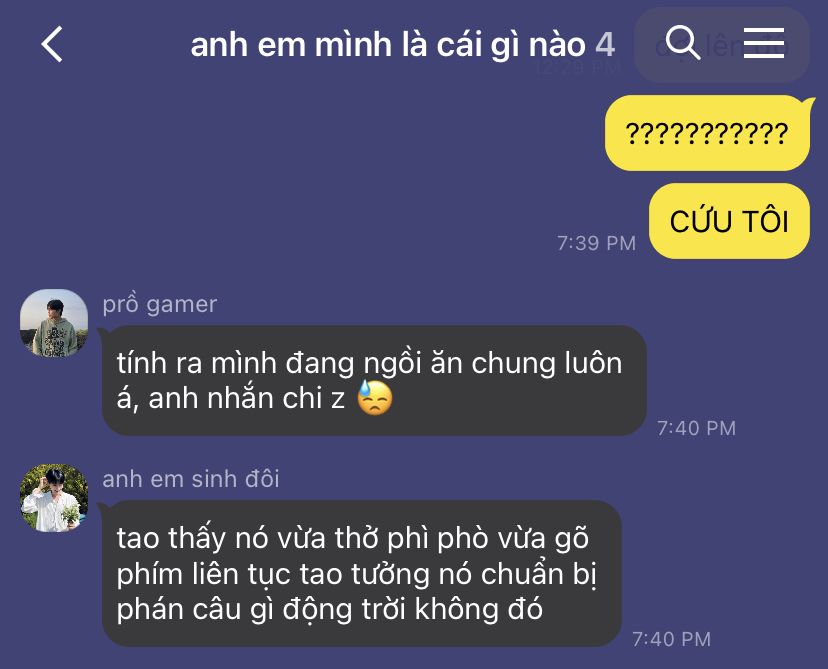Open anh em sinh đôi's avatar
This screenshot has width=828, height=669.
54,497
